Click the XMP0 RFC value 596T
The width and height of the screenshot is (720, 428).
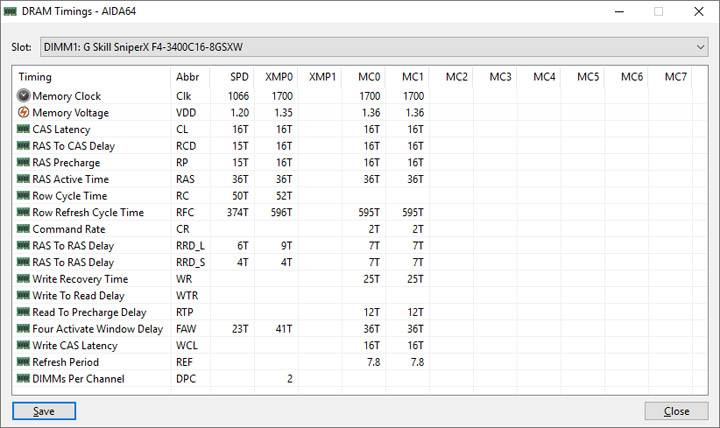click(281, 212)
